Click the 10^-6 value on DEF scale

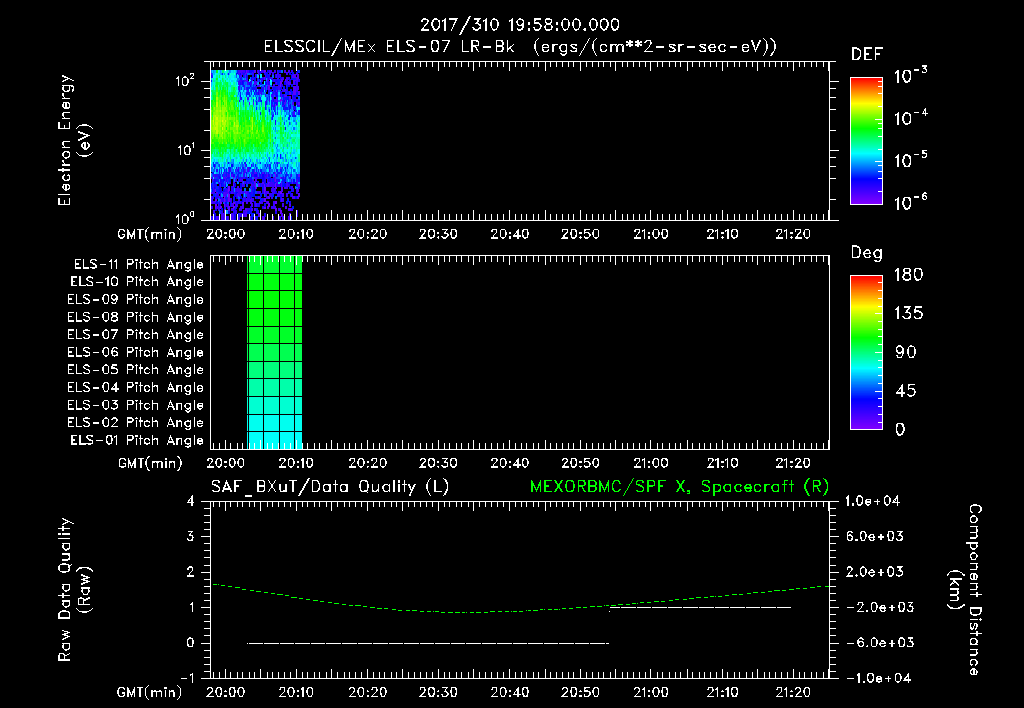pos(910,202)
